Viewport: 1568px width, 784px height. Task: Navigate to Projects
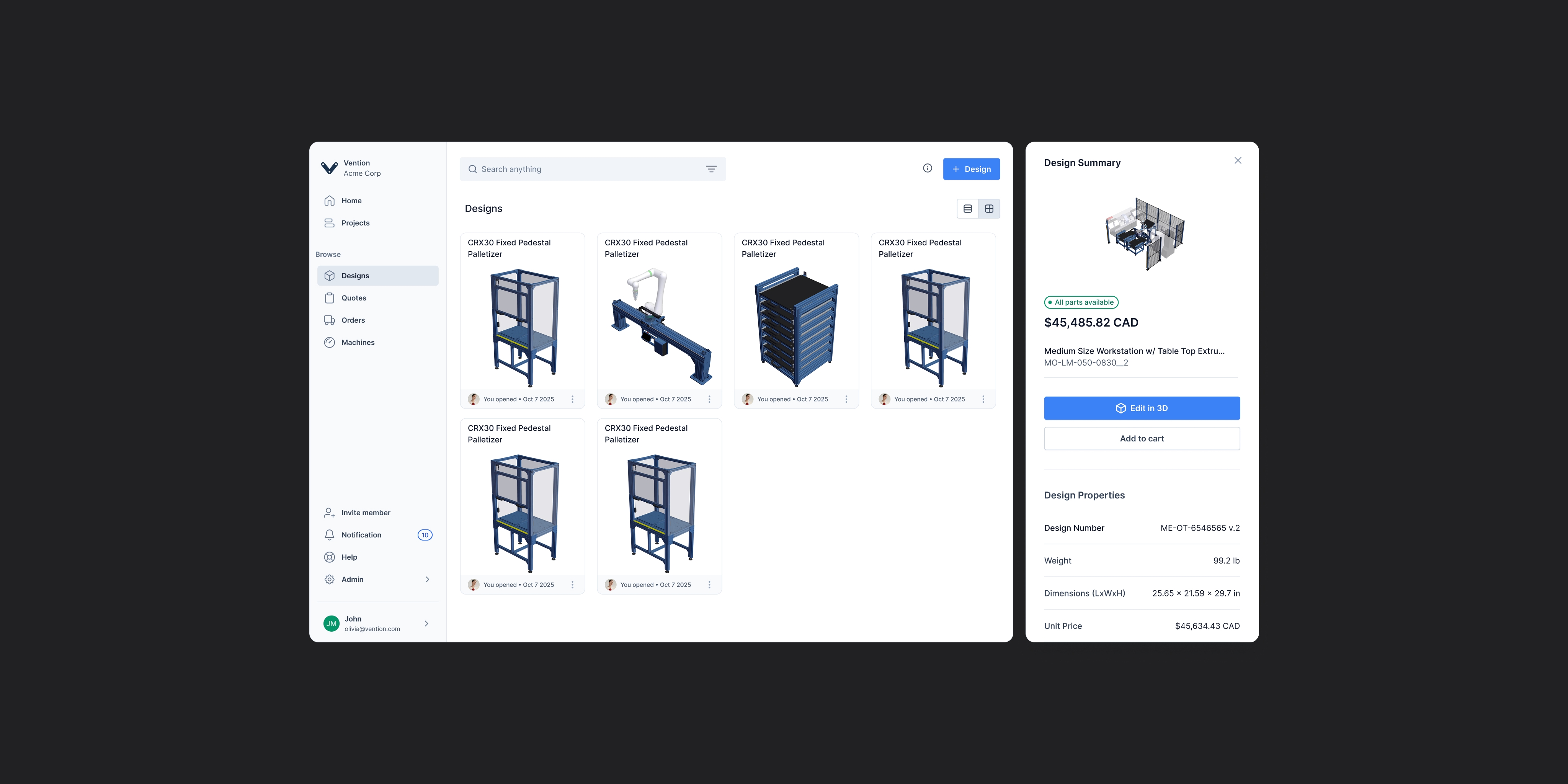tap(356, 223)
